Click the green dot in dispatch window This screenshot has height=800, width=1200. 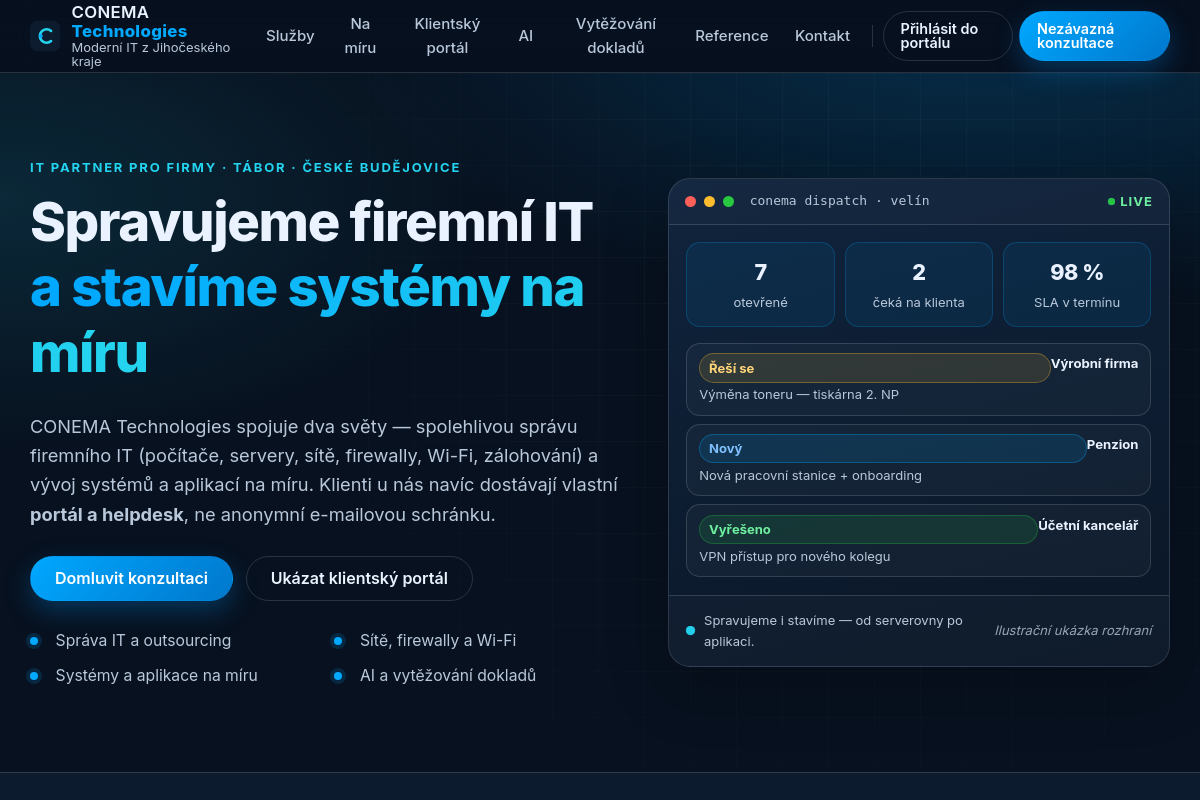pos(728,201)
